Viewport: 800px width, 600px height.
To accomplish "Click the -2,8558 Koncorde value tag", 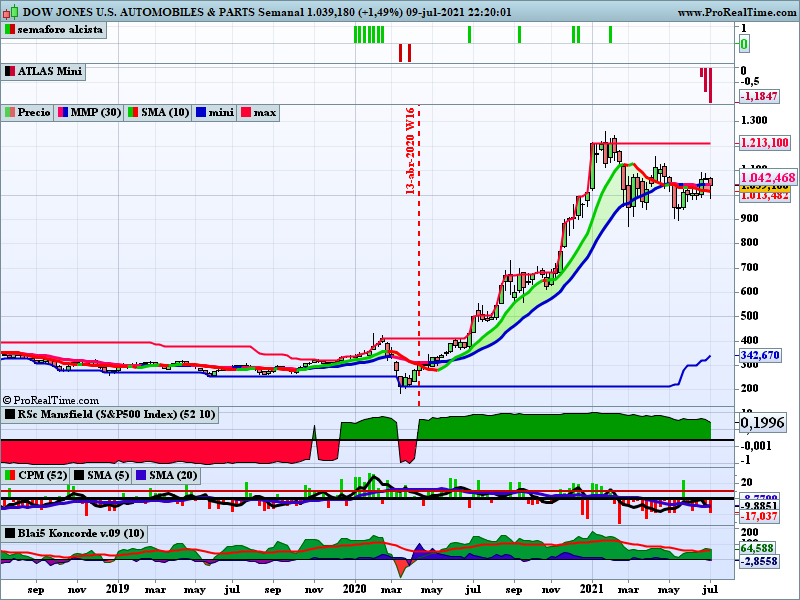I will click(x=760, y=561).
